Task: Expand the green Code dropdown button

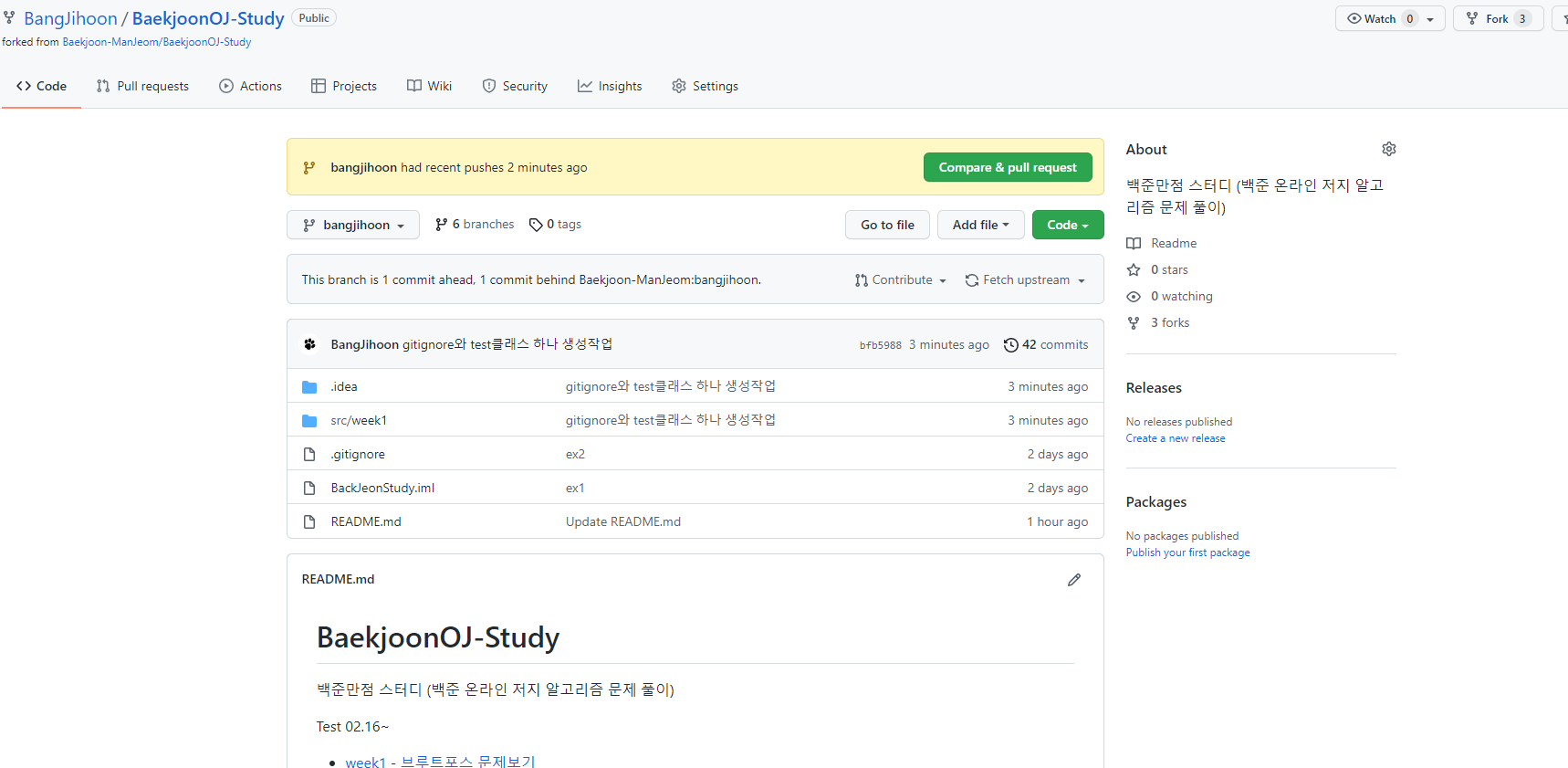Action: click(x=1068, y=225)
